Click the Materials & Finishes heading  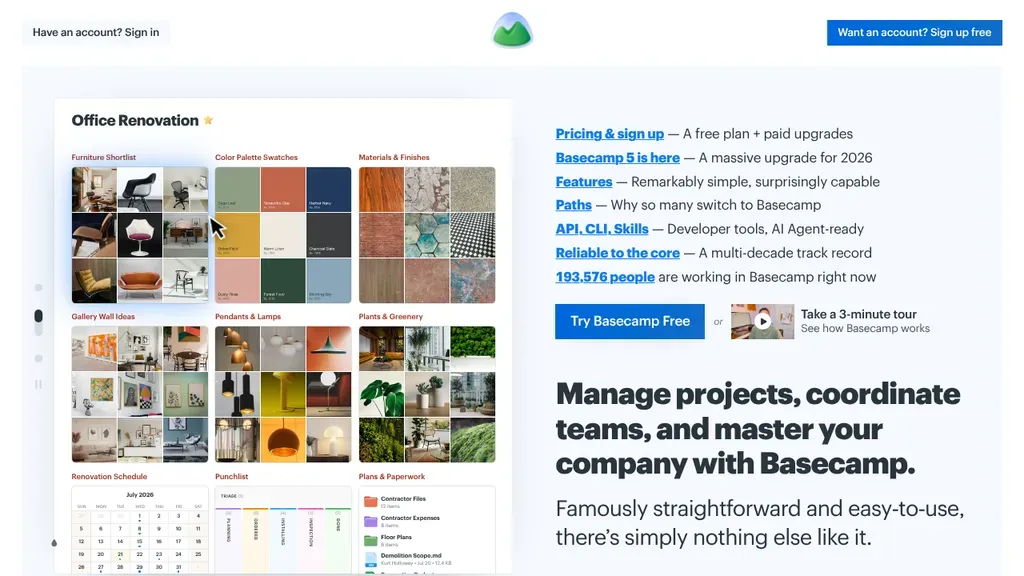tap(394, 157)
